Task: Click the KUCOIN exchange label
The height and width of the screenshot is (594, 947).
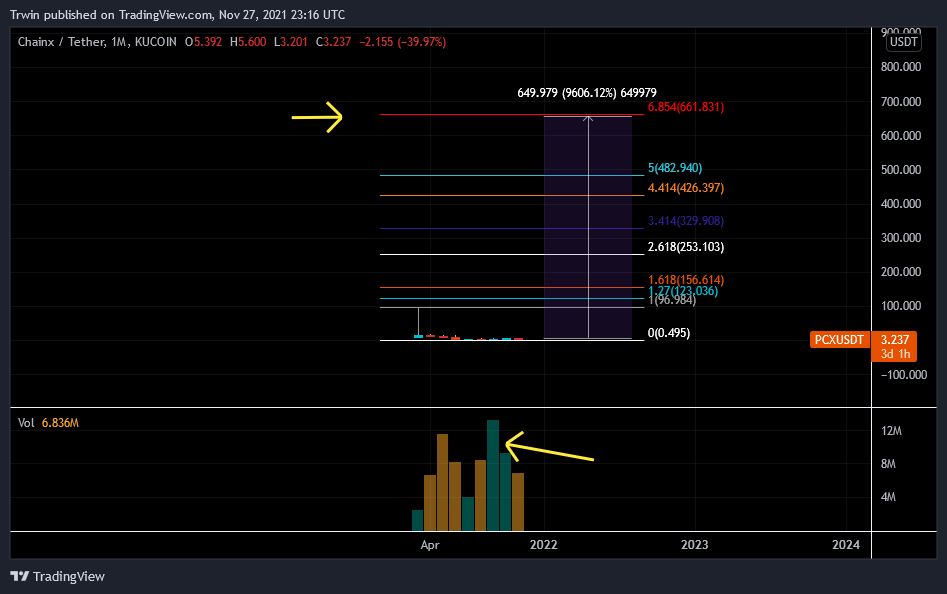Action: click(x=156, y=42)
